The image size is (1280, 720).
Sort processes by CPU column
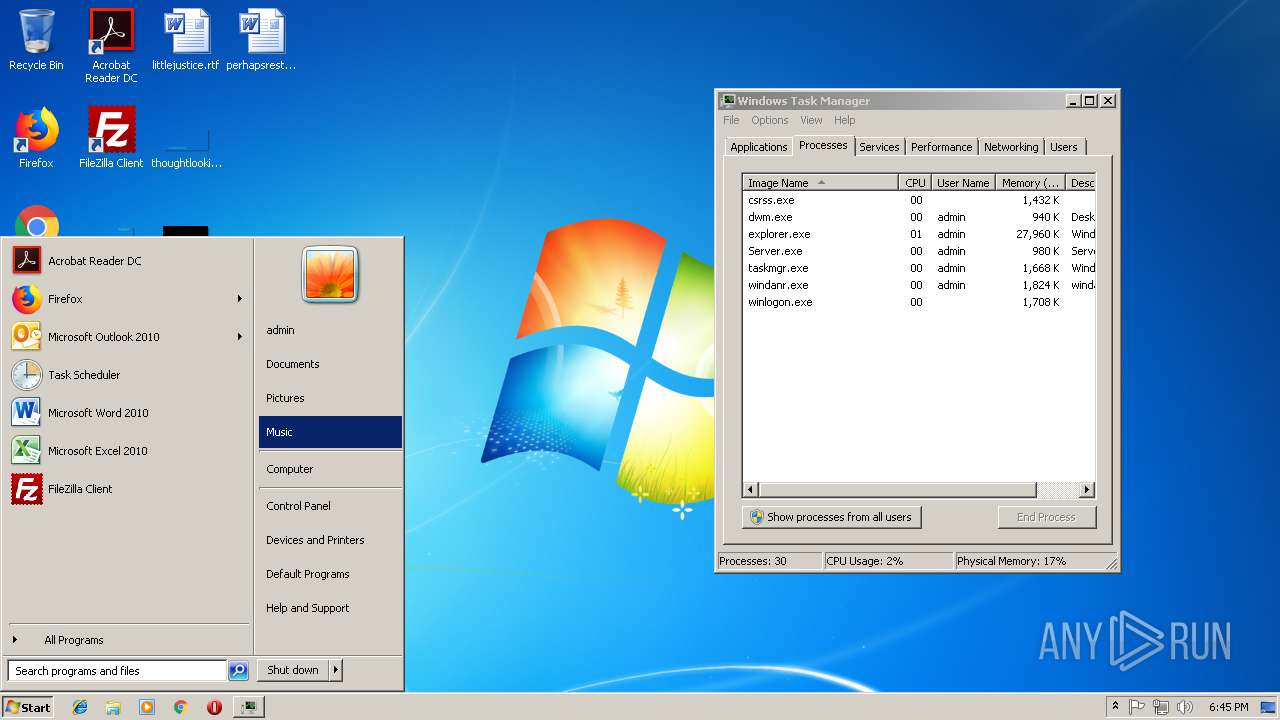click(x=915, y=183)
